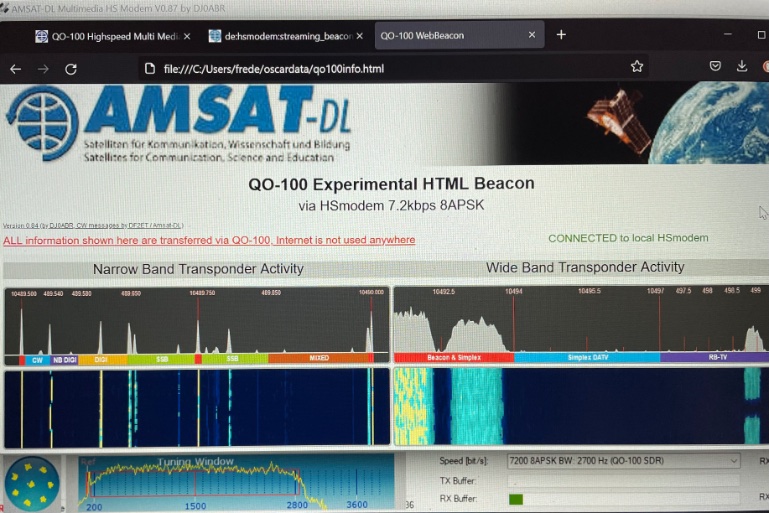Click the narrow band waterfall display

[197, 408]
